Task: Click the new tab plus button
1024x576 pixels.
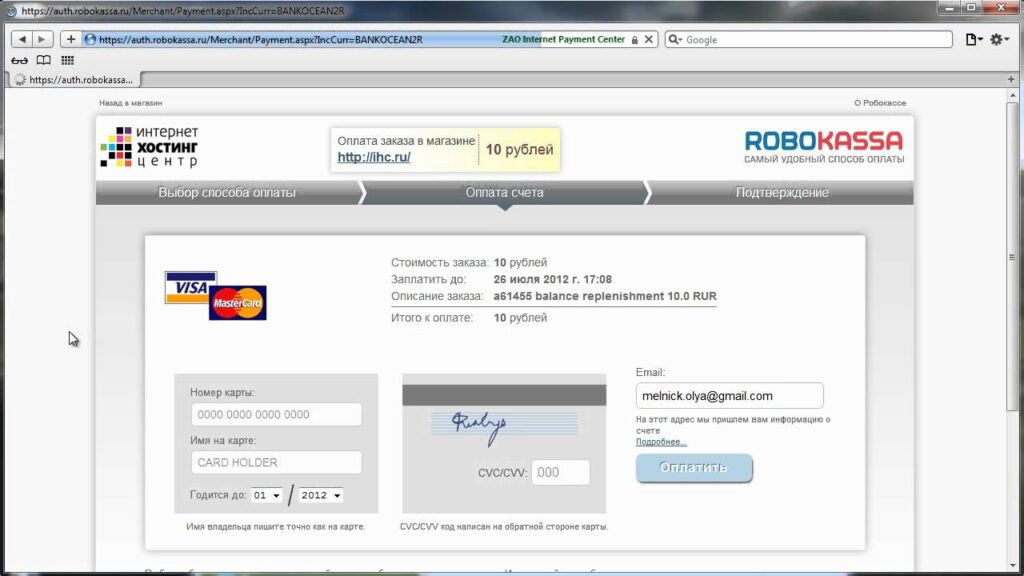Action: tap(1012, 79)
